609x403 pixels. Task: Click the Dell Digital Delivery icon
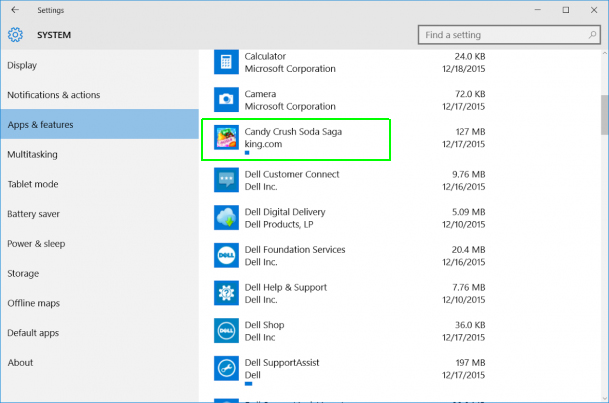(x=227, y=218)
